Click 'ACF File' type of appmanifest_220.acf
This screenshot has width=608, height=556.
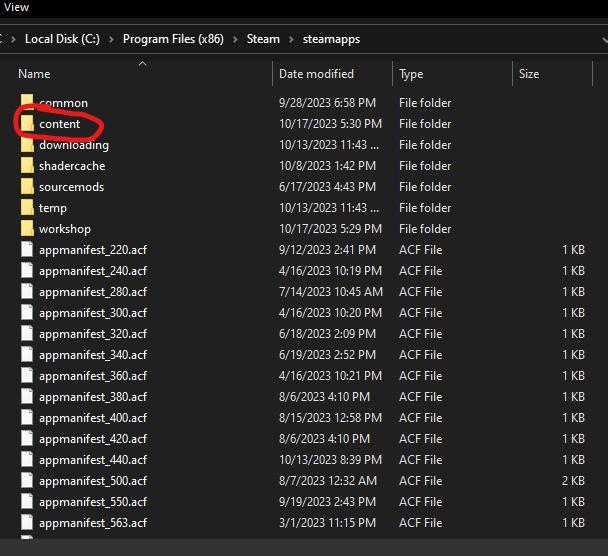tap(420, 250)
